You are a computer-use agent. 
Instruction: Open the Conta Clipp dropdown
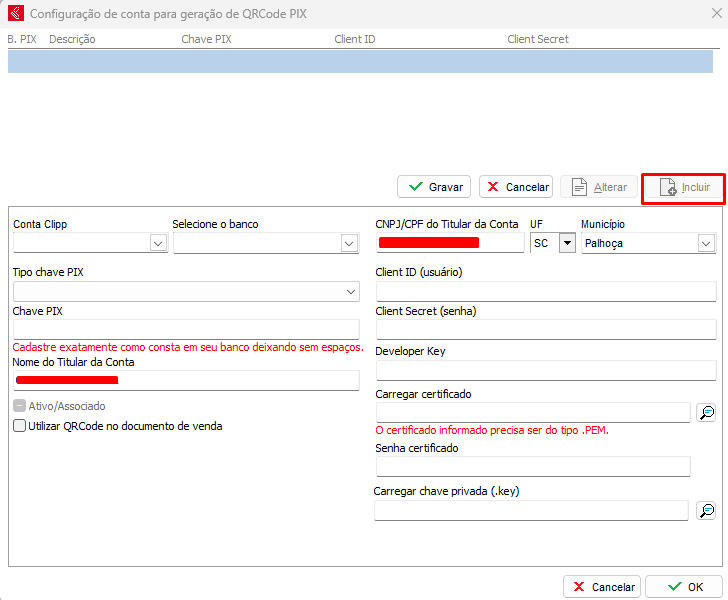pyautogui.click(x=157, y=243)
